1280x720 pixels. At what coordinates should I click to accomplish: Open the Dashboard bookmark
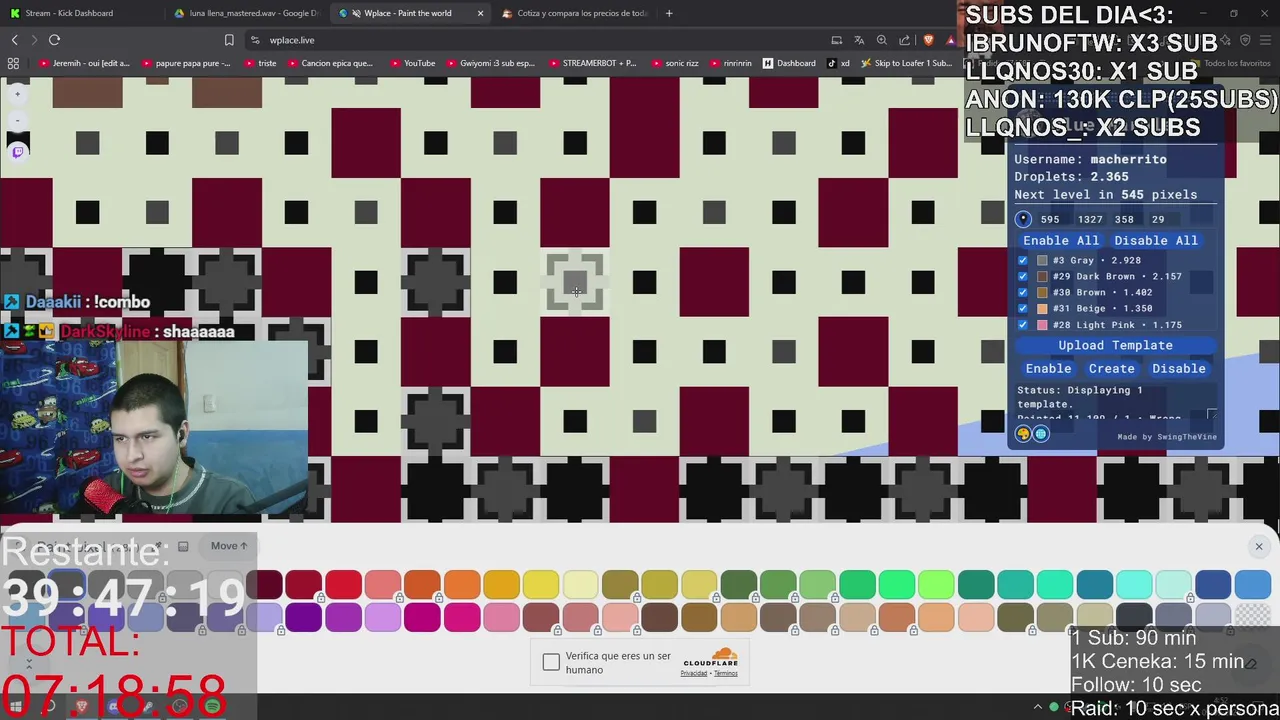tap(789, 63)
